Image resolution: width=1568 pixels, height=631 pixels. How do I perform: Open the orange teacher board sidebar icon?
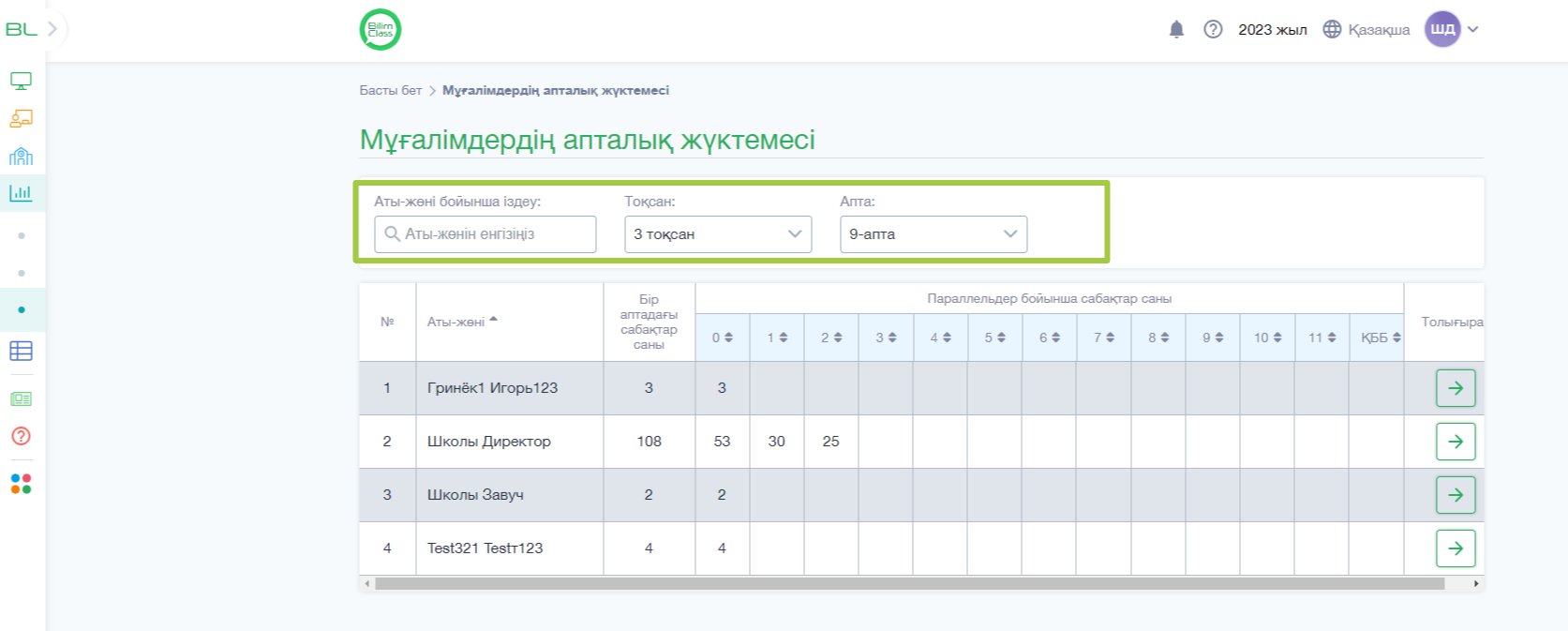(x=21, y=118)
